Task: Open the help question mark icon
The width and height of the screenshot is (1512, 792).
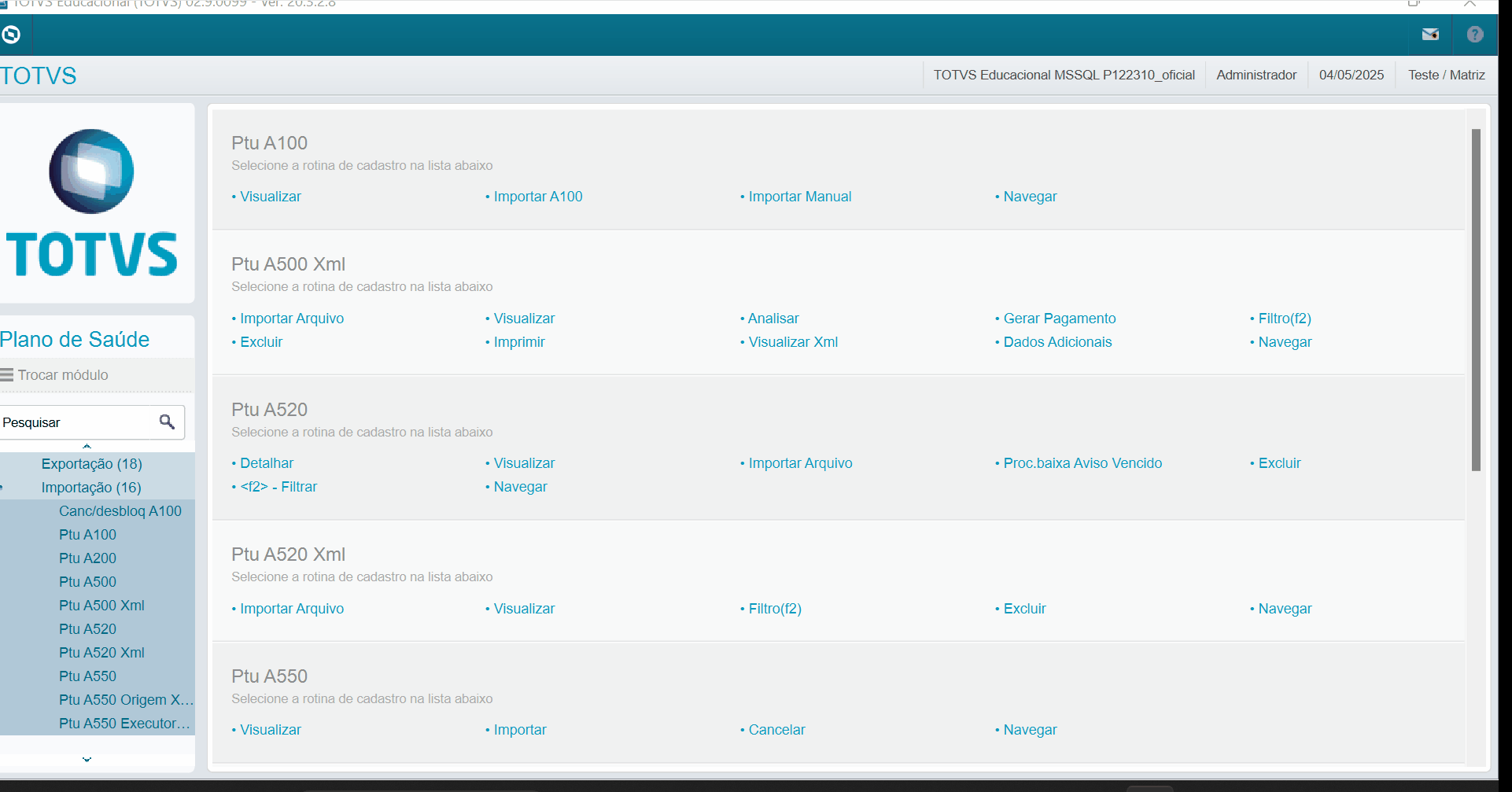Action: (1475, 35)
